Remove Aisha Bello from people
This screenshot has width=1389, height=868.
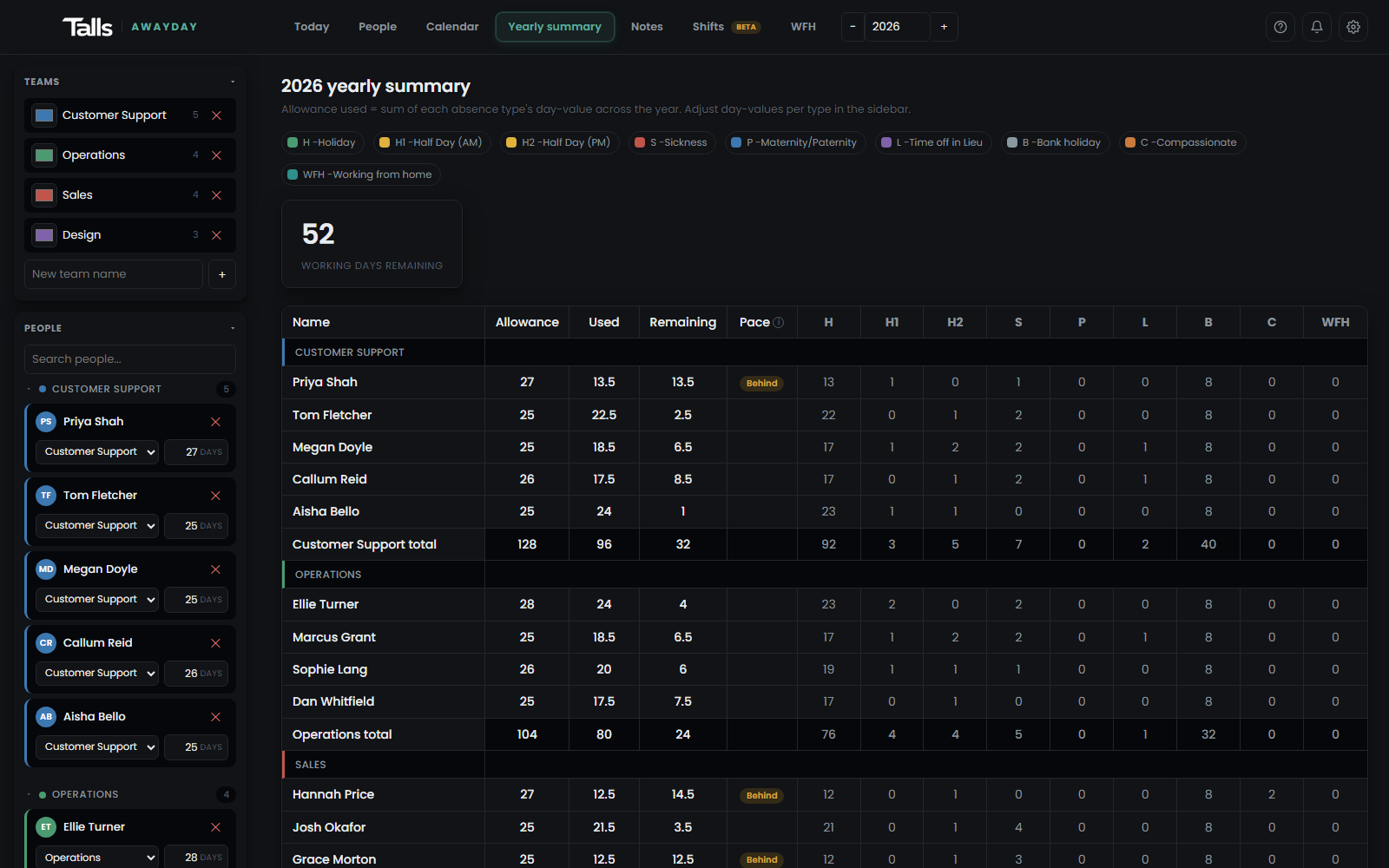pyautogui.click(x=216, y=717)
